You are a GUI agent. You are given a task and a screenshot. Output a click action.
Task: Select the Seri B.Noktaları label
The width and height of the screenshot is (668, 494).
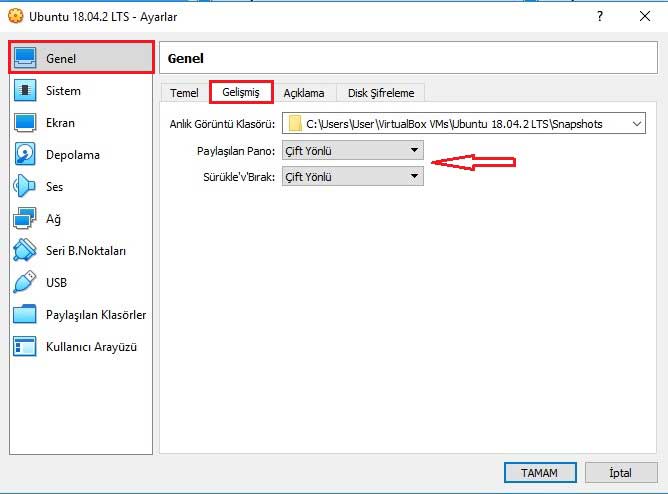[x=86, y=250]
